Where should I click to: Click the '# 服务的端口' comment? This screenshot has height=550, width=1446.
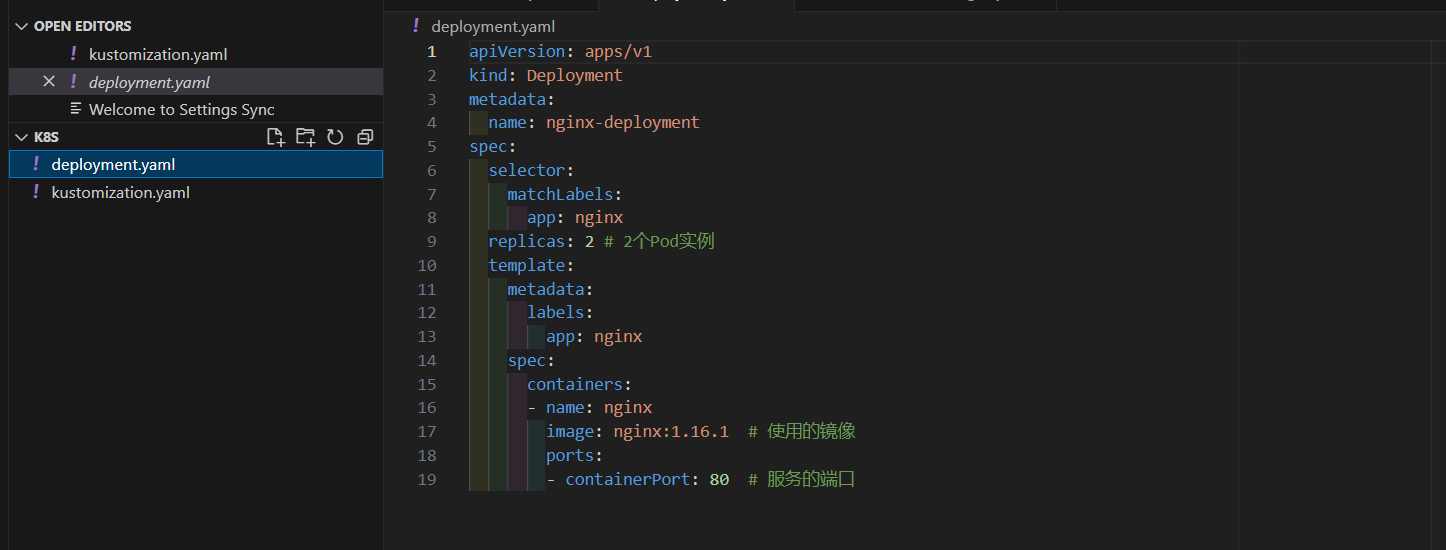click(802, 480)
